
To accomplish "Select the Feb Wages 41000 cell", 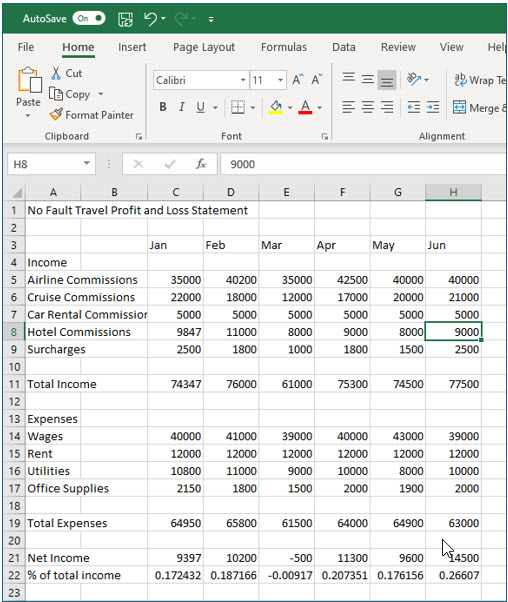I will 231,436.
